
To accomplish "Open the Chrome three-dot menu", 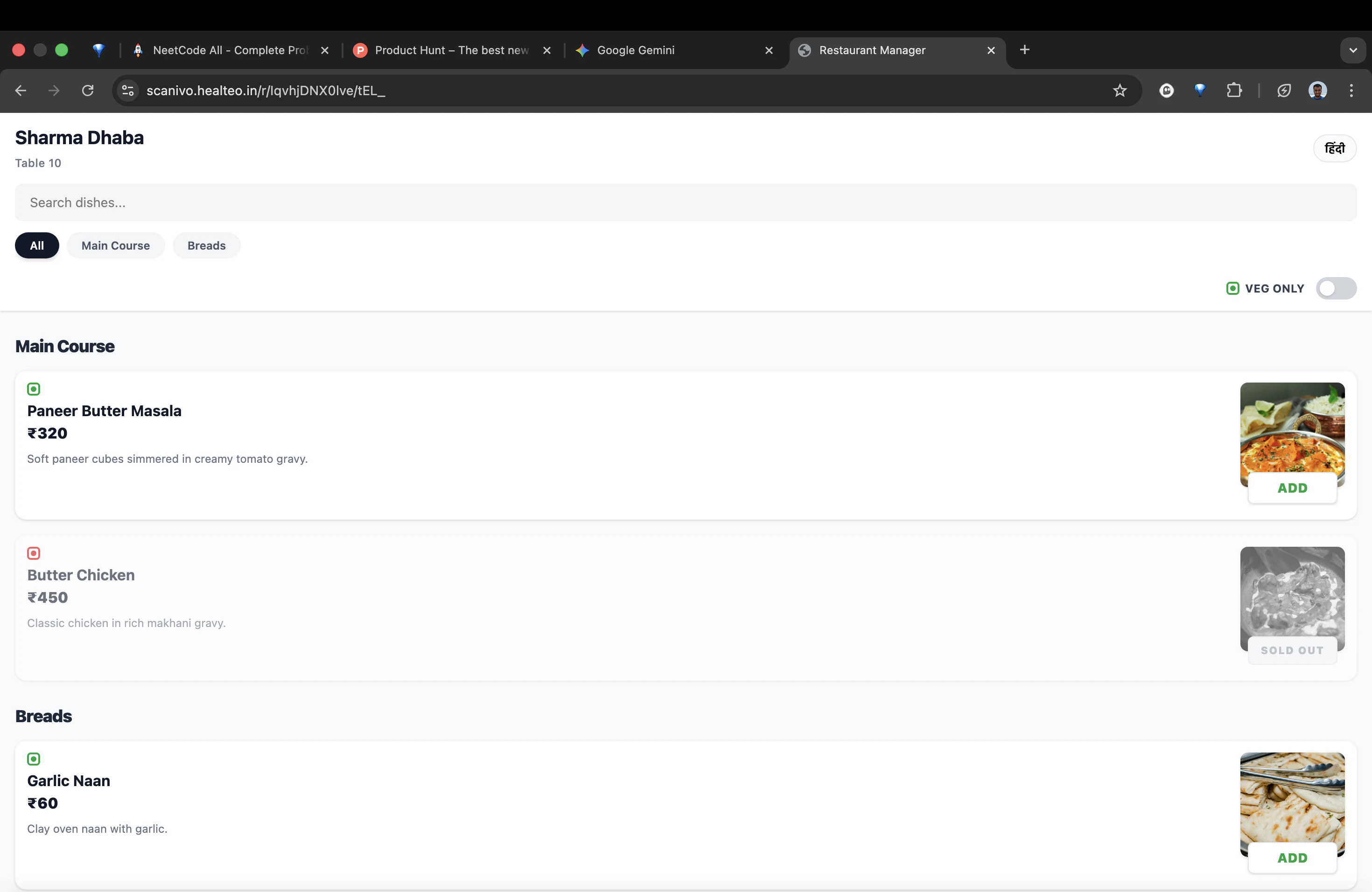I will 1351,91.
